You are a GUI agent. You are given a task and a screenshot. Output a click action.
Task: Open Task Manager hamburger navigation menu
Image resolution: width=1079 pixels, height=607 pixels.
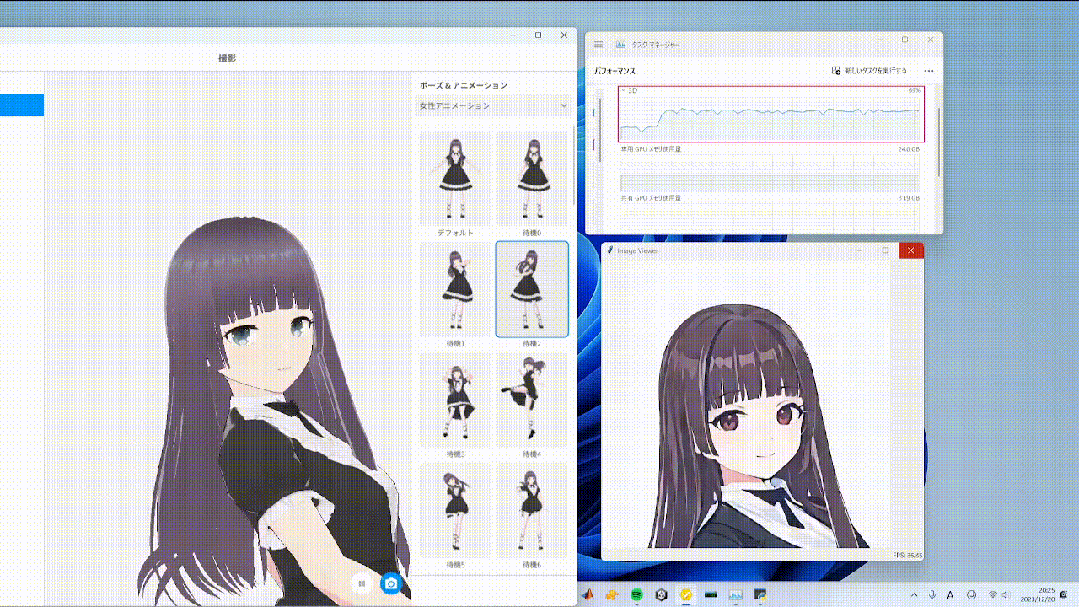(599, 45)
